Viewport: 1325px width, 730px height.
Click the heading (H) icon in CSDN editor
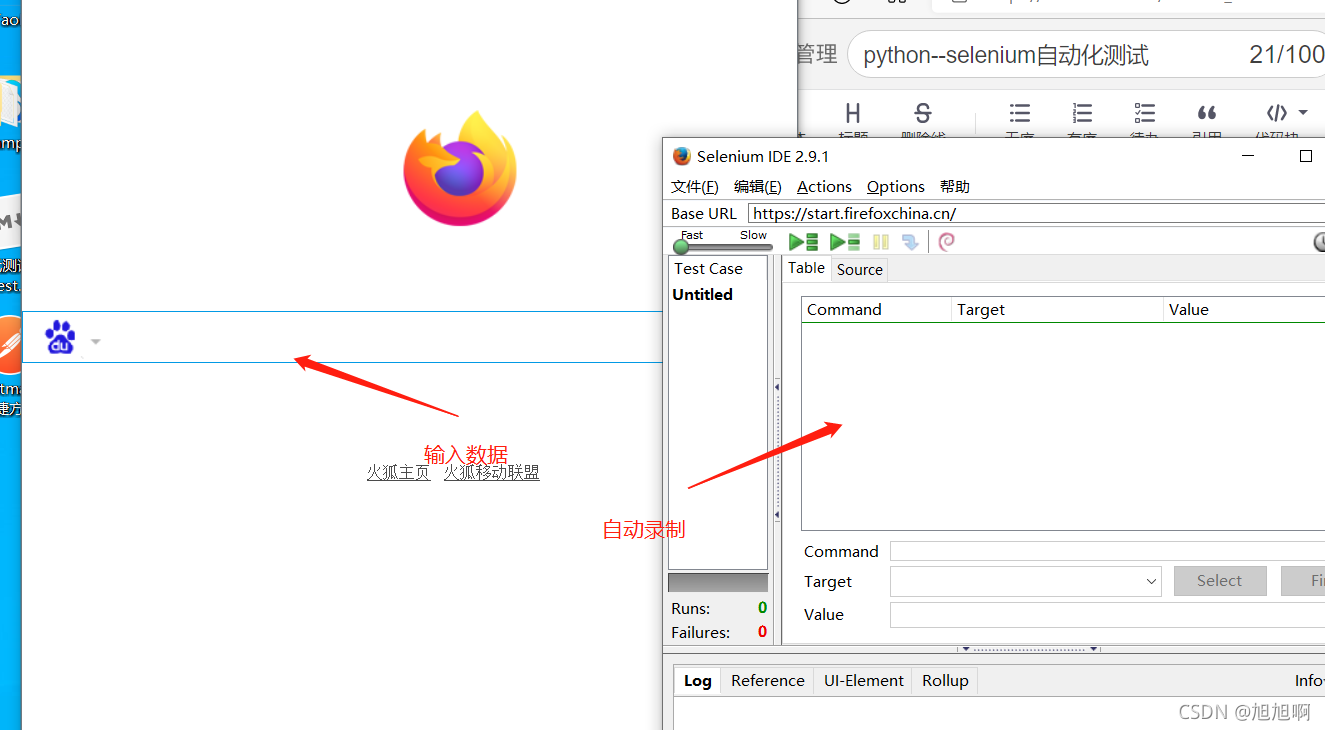(x=853, y=113)
